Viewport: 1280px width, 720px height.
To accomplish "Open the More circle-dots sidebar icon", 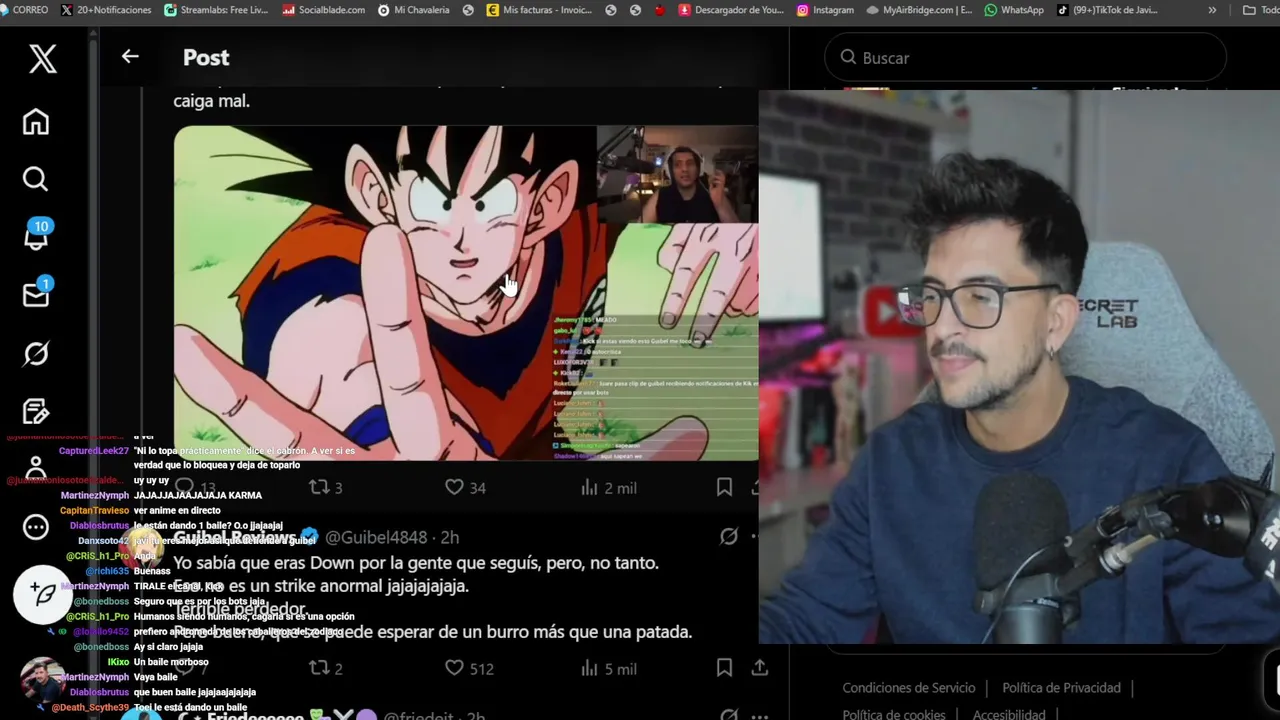I will coord(36,527).
